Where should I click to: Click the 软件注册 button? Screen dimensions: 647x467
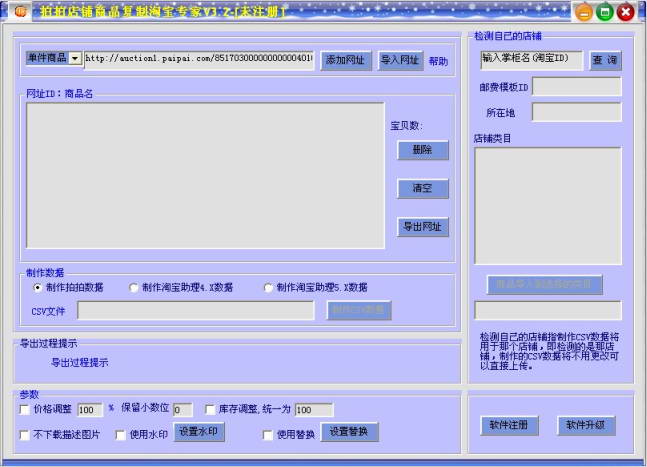(509, 425)
